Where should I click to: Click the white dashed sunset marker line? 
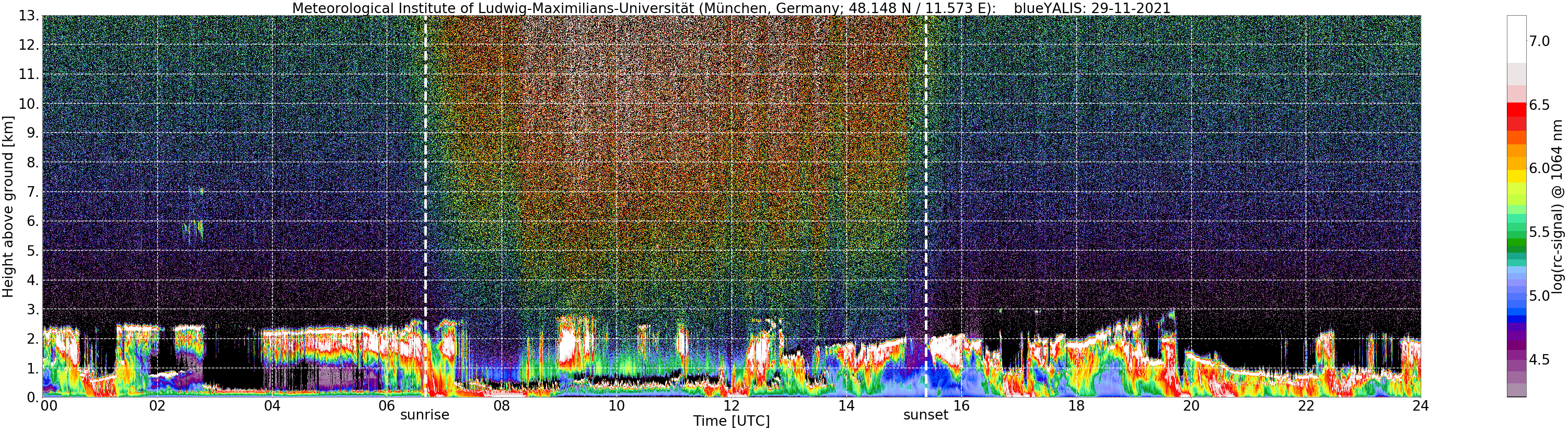tap(926, 206)
